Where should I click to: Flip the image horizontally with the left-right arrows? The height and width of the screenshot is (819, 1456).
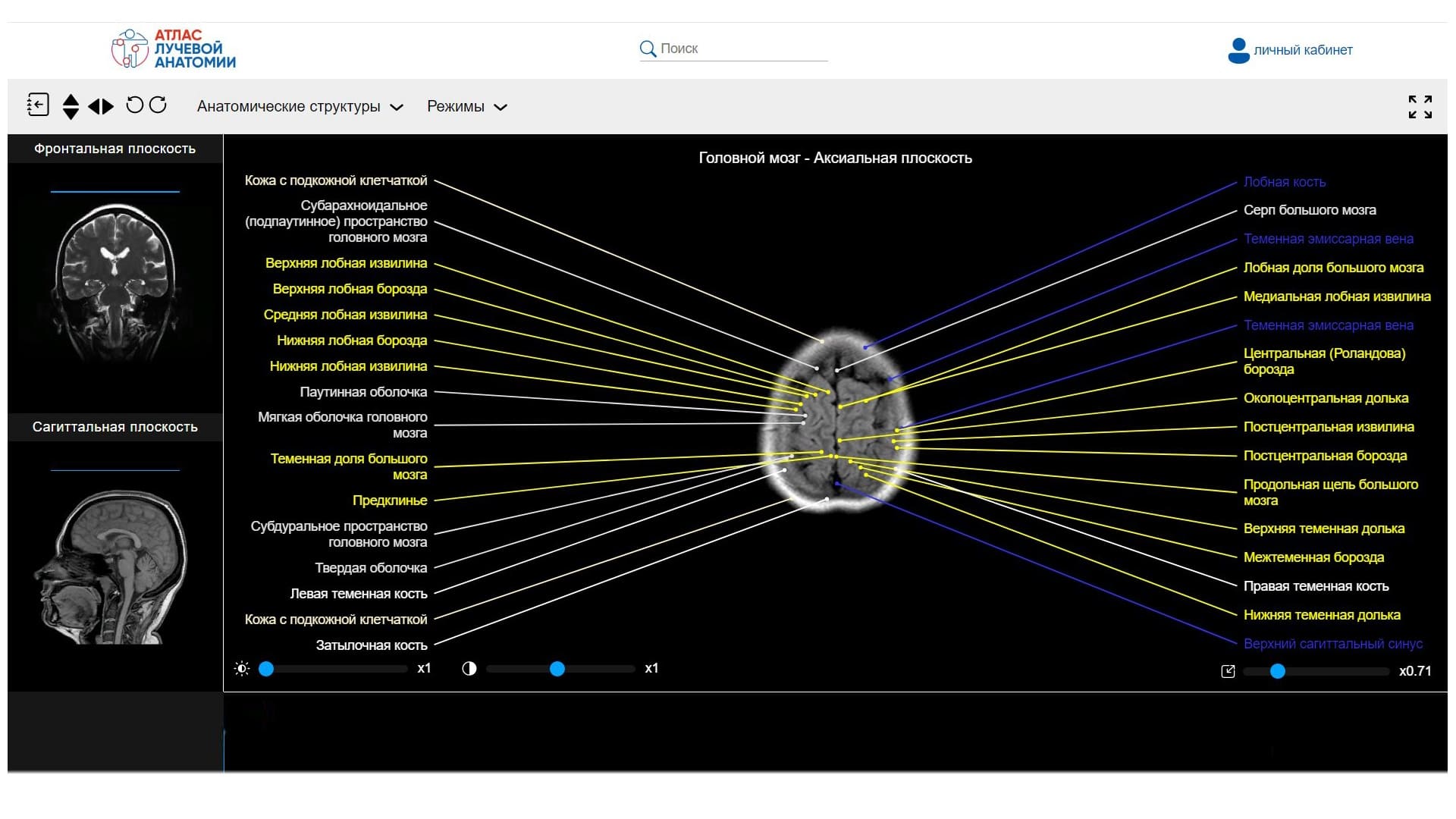point(101,106)
